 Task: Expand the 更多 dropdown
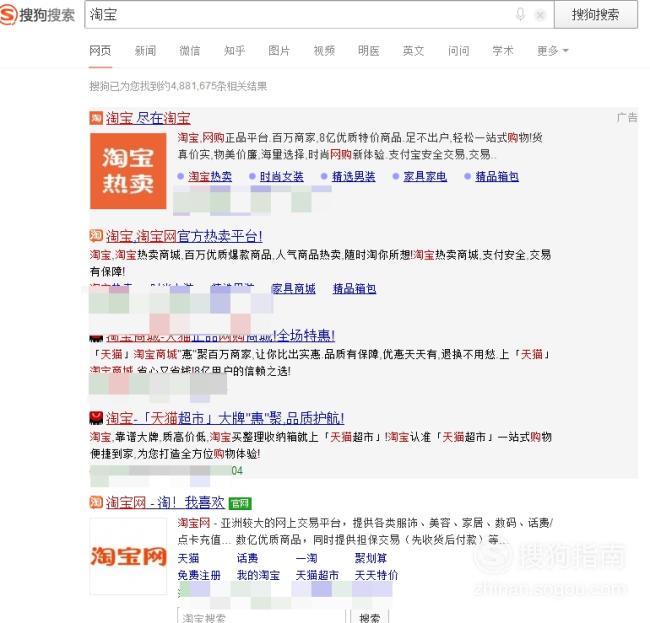pyautogui.click(x=552, y=51)
